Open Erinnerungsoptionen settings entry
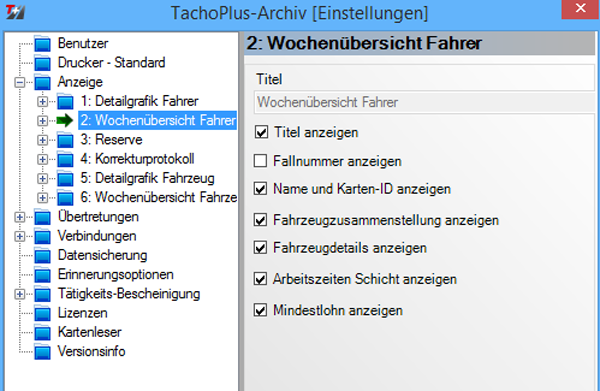The image size is (600, 391). point(116,275)
